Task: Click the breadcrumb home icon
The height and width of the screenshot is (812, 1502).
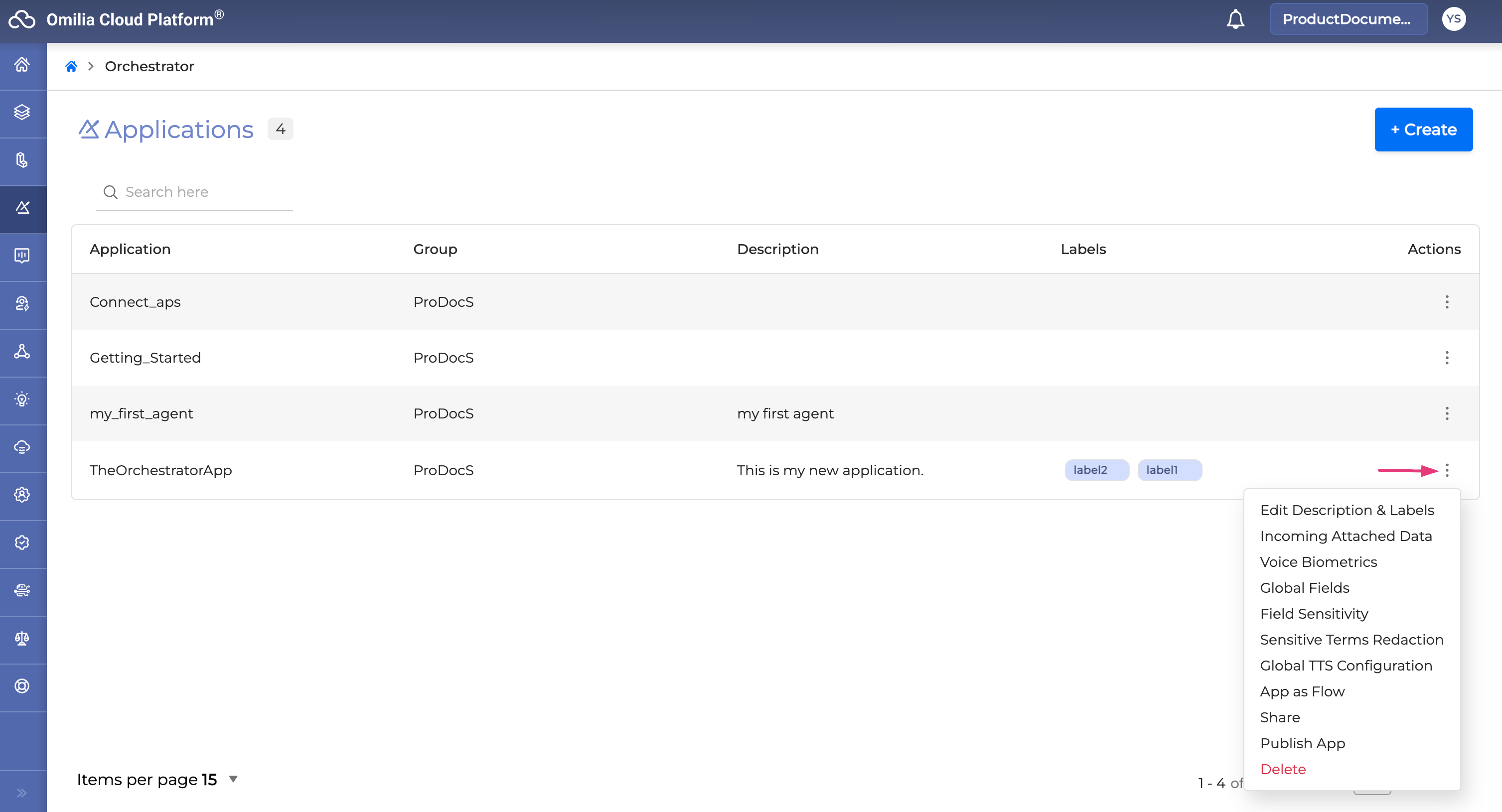Action: (x=71, y=66)
